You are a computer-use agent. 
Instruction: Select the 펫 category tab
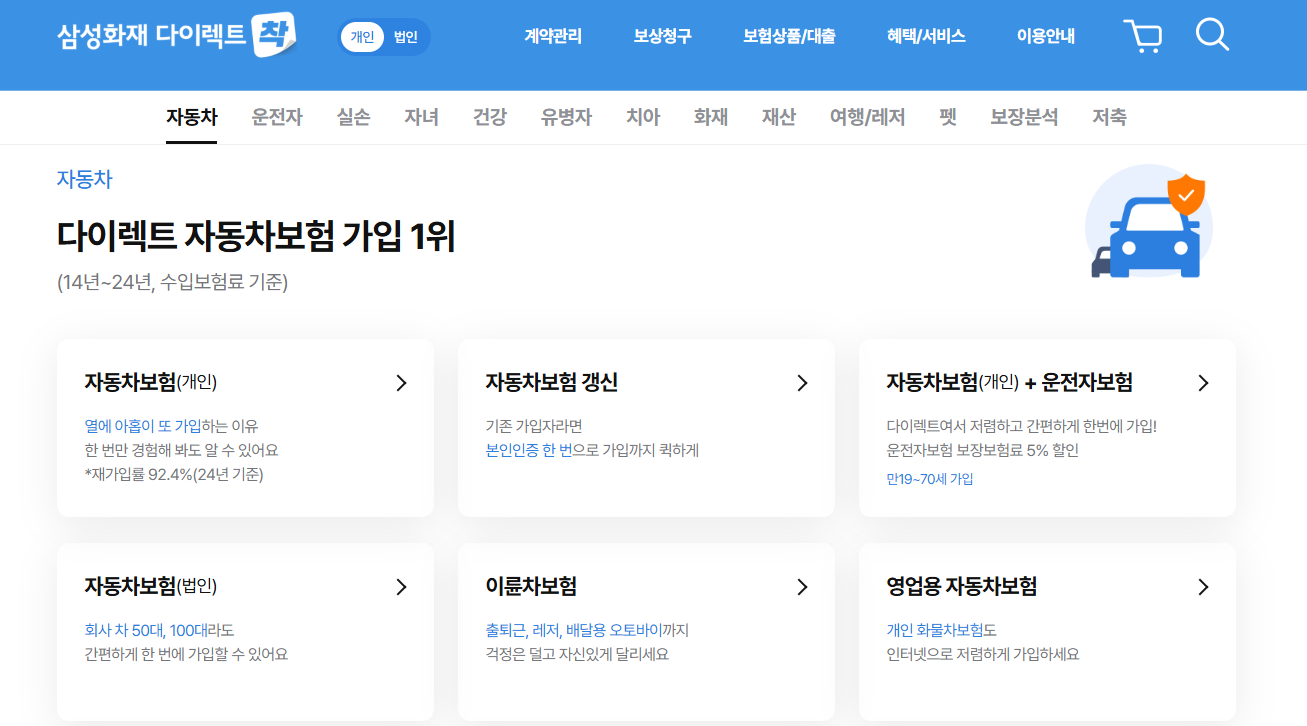point(948,117)
